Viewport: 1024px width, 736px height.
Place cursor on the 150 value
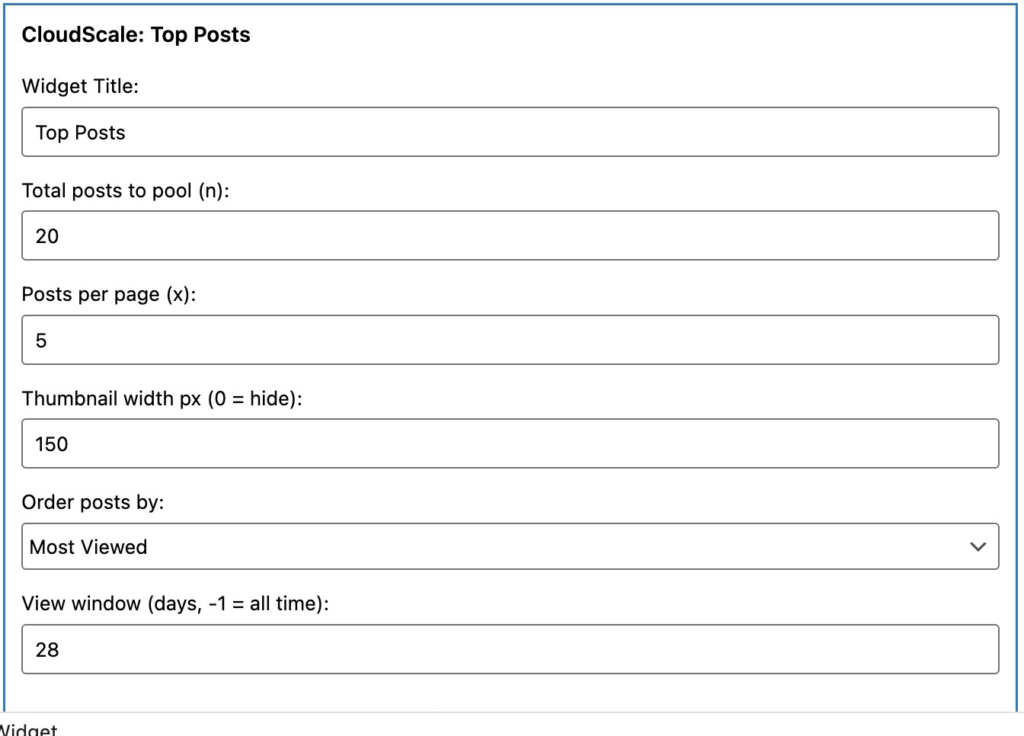click(52, 444)
